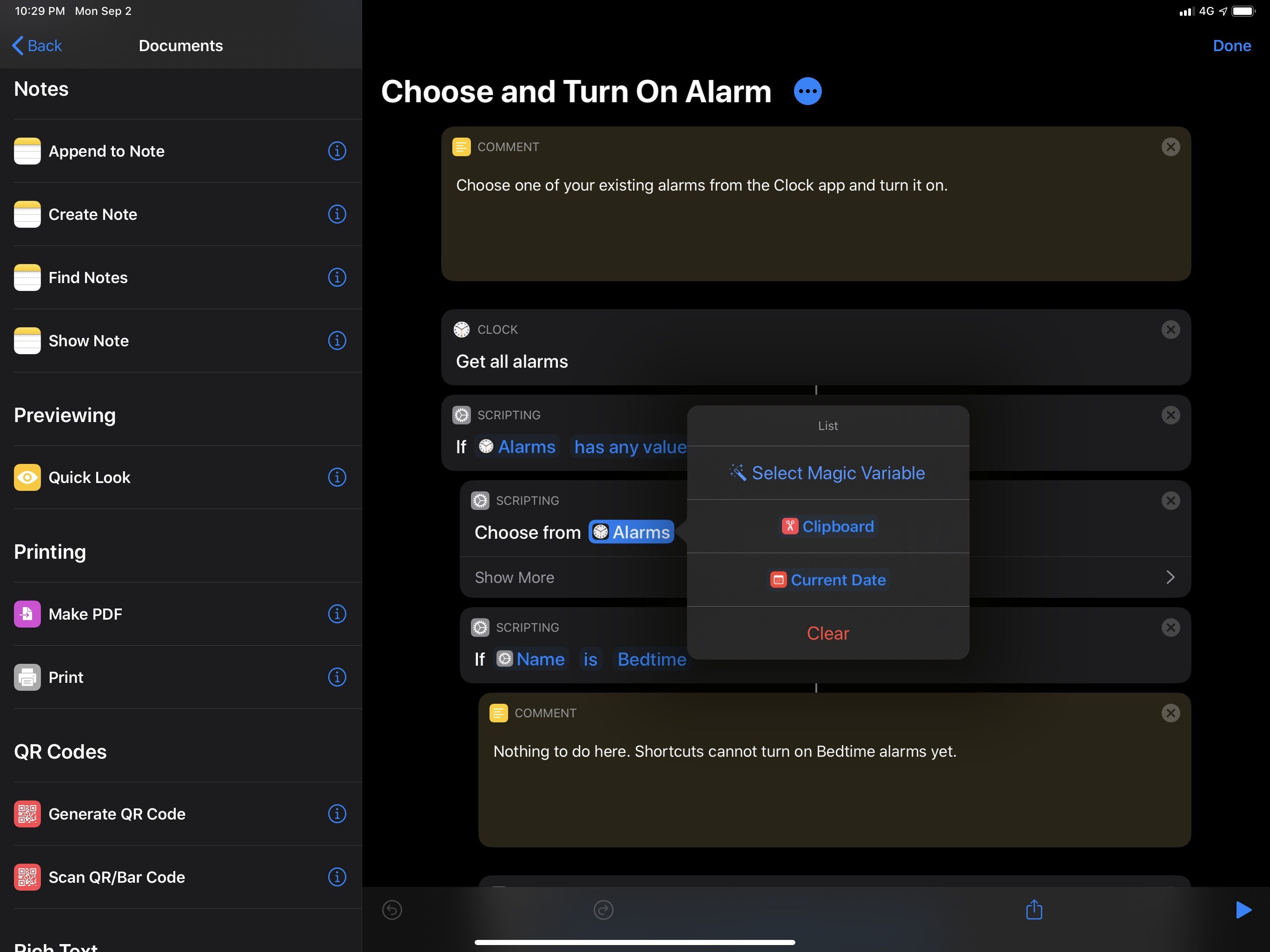Tap Done to finish editing shortcut
This screenshot has width=1270, height=952.
1232,45
